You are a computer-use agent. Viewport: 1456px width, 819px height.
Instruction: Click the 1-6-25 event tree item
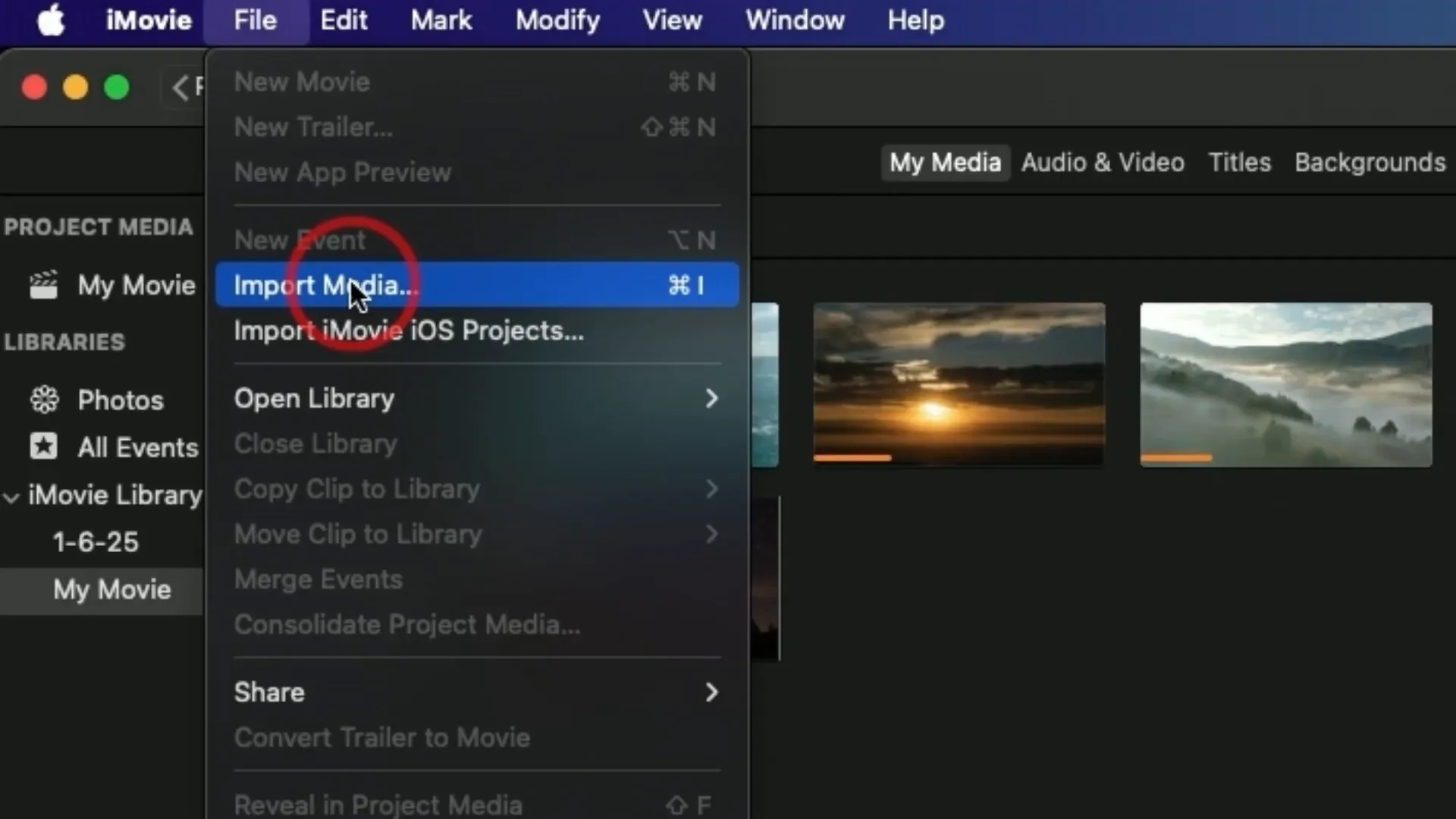pos(94,541)
